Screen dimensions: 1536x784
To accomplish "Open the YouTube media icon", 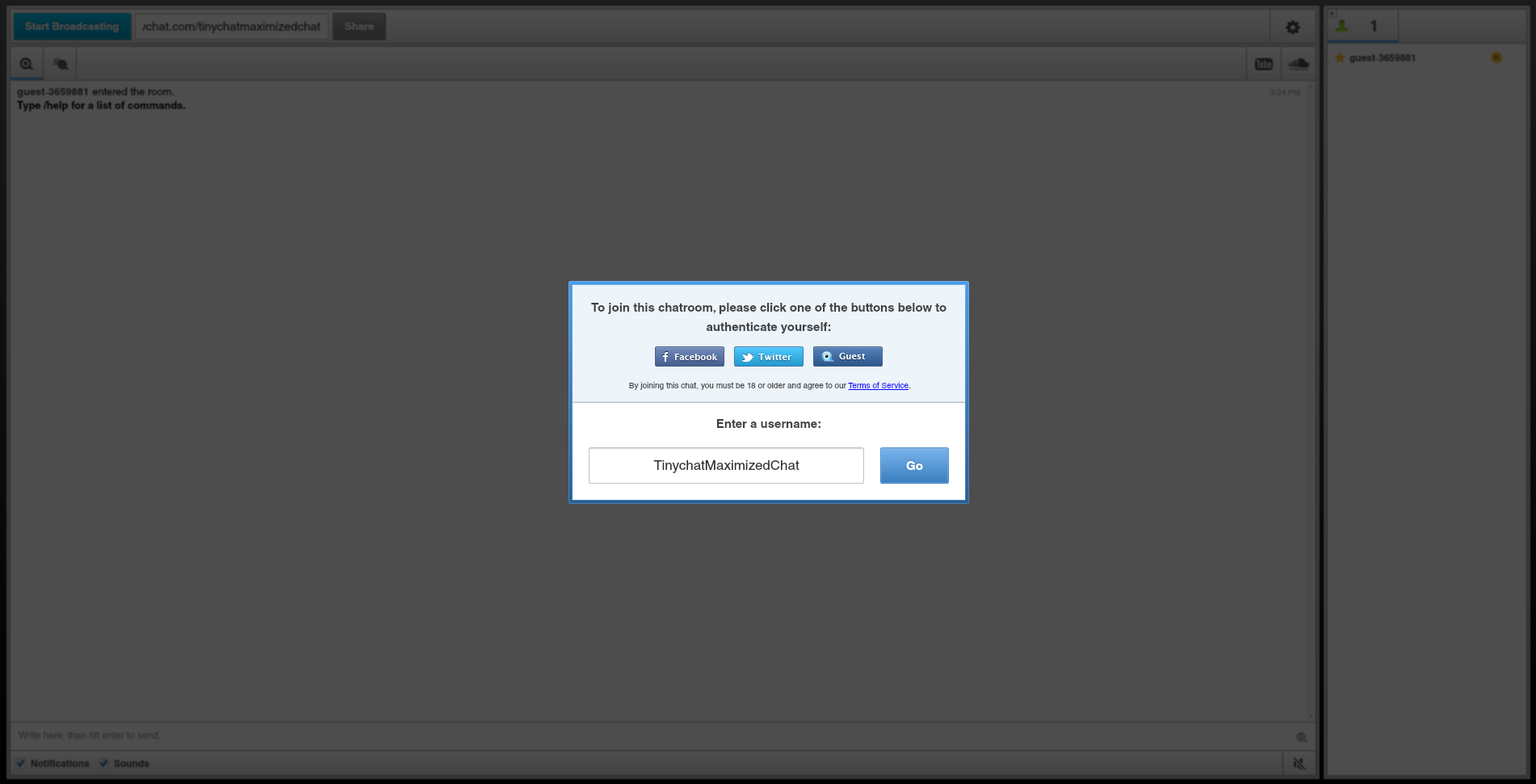I will point(1264,64).
